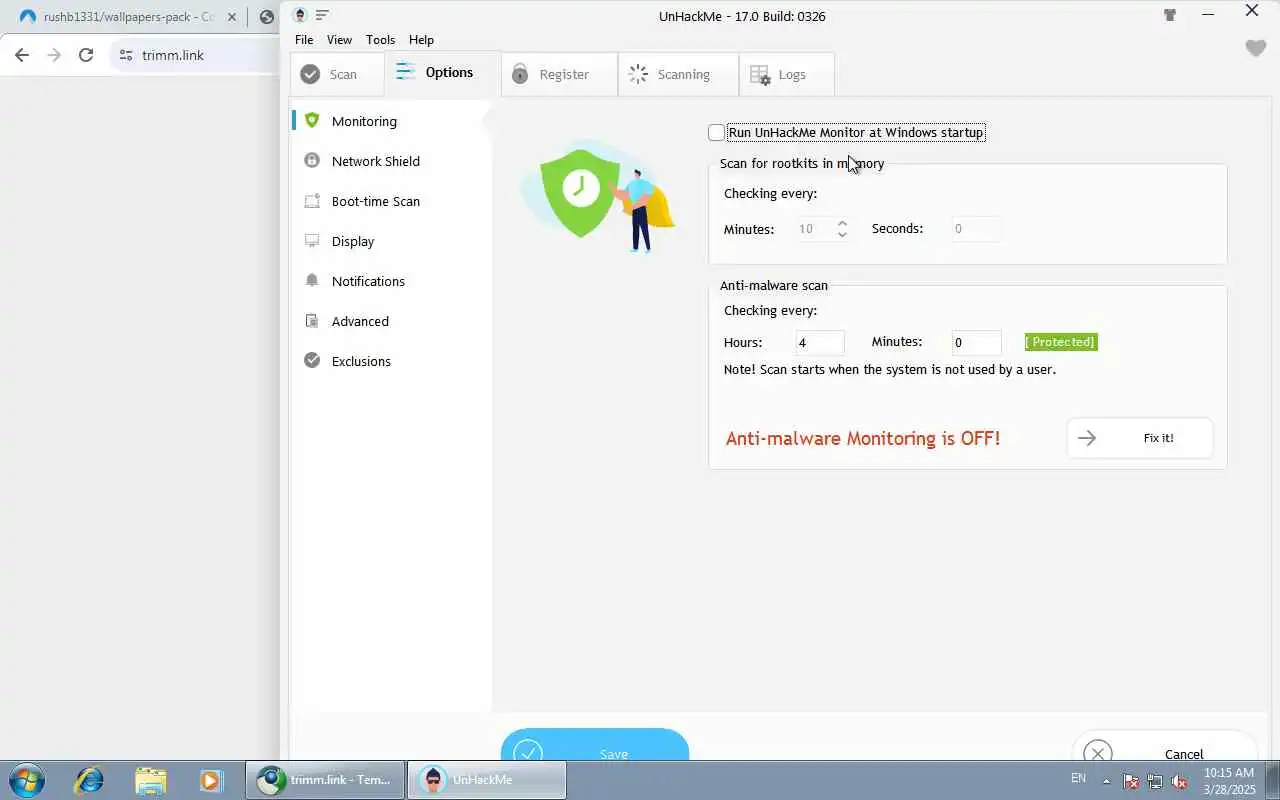Click the Advanced settings icon
Viewport: 1280px width, 800px height.
(x=312, y=320)
